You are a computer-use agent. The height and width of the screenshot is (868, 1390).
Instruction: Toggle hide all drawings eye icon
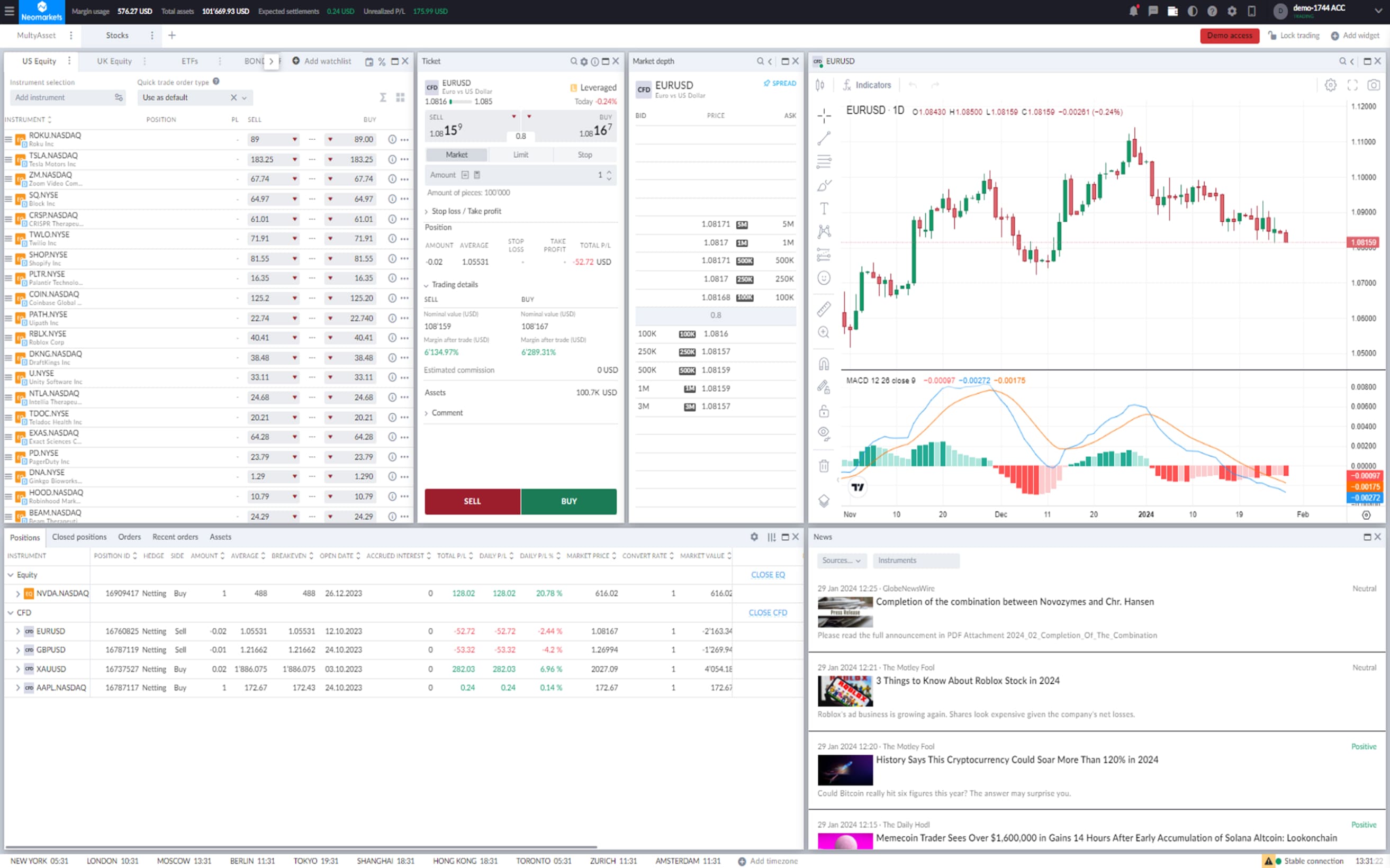click(824, 433)
